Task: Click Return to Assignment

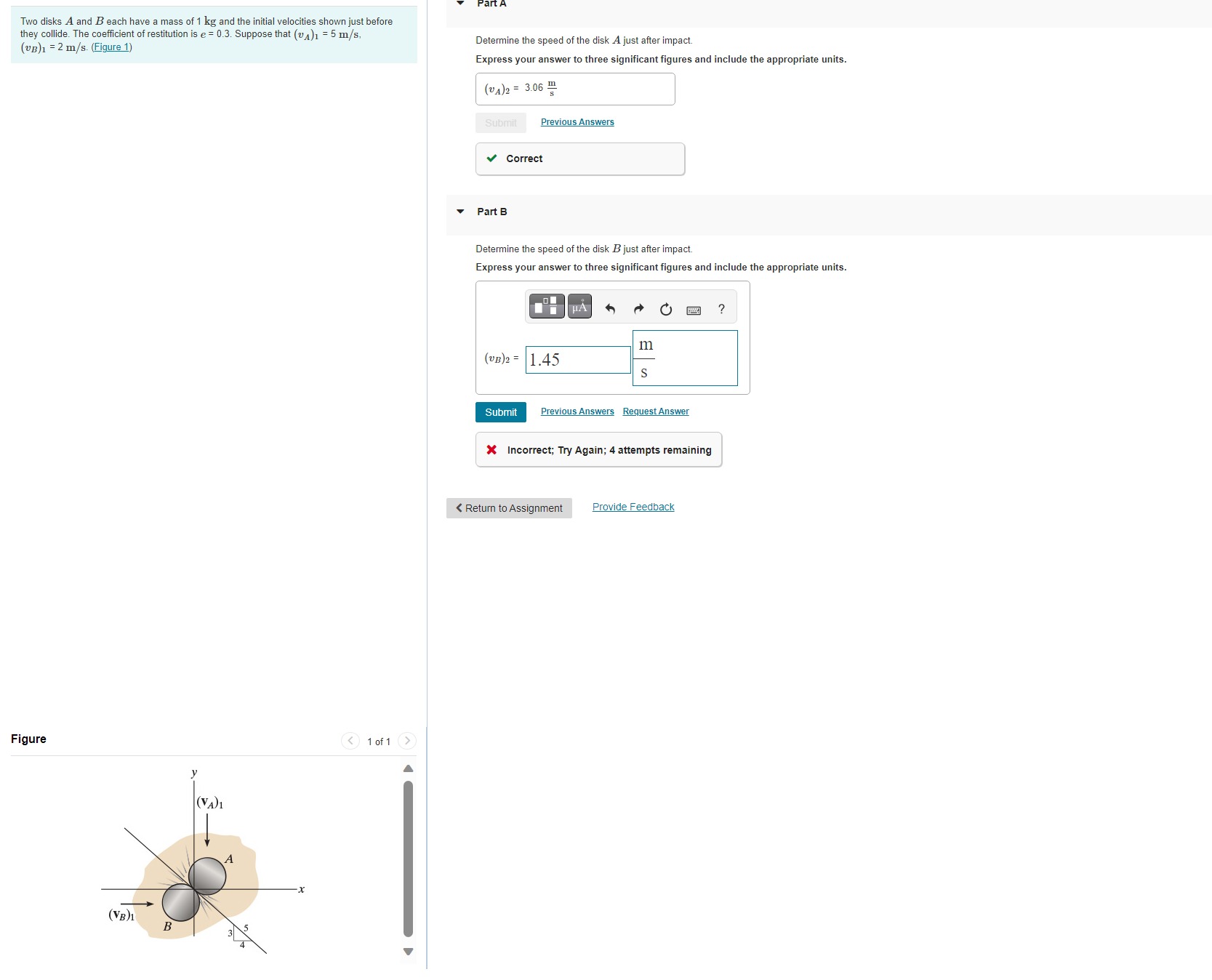Action: (x=508, y=507)
